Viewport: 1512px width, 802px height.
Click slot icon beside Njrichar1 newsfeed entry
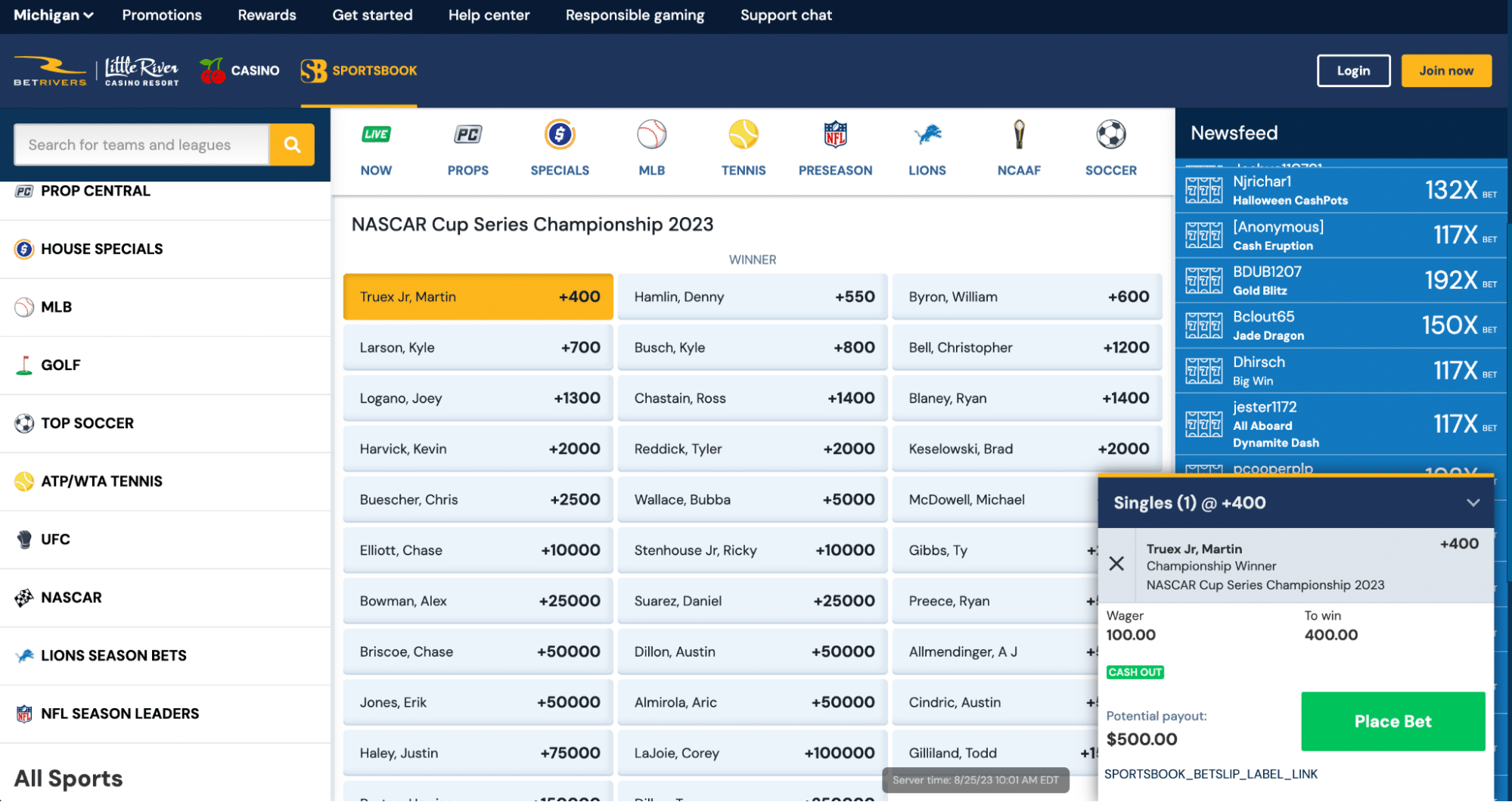(1203, 190)
